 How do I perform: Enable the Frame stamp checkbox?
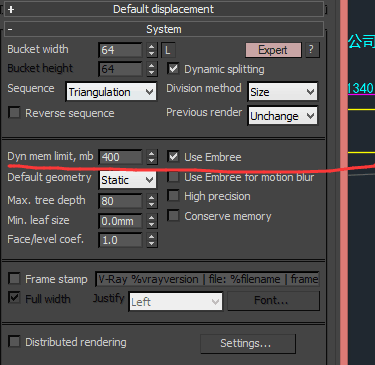click(x=14, y=278)
